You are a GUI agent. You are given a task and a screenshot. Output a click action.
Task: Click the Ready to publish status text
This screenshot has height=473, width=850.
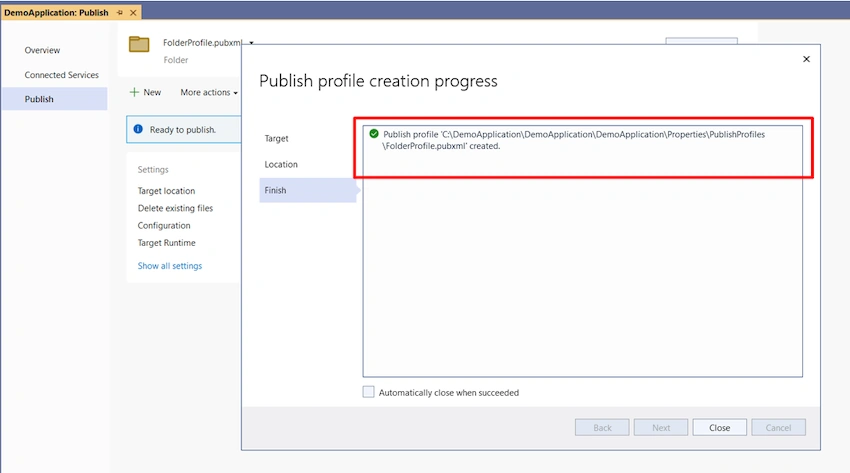[x=183, y=130]
